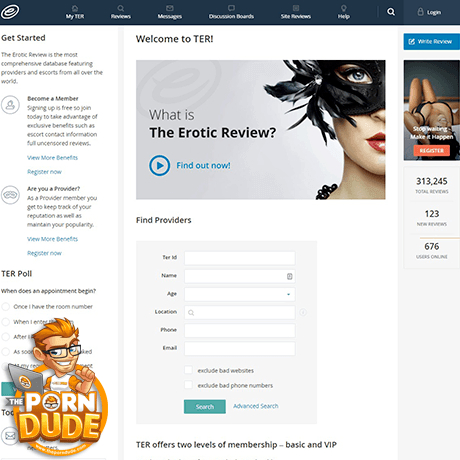Image resolution: width=460 pixels, height=460 pixels.
Task: Click the Search button in Find Providers
Action: 205,407
